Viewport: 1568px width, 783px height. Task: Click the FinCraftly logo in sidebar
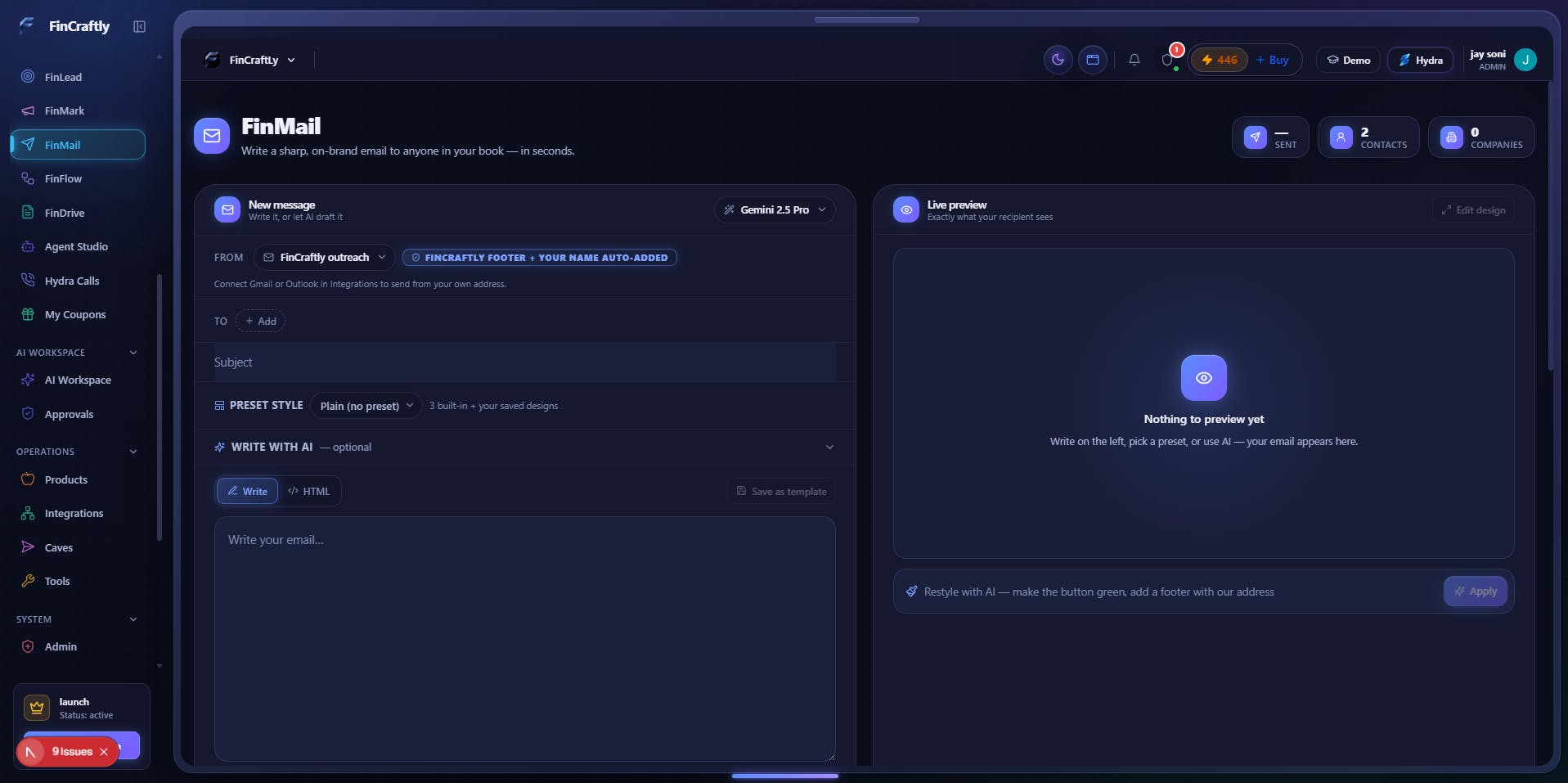coord(65,26)
